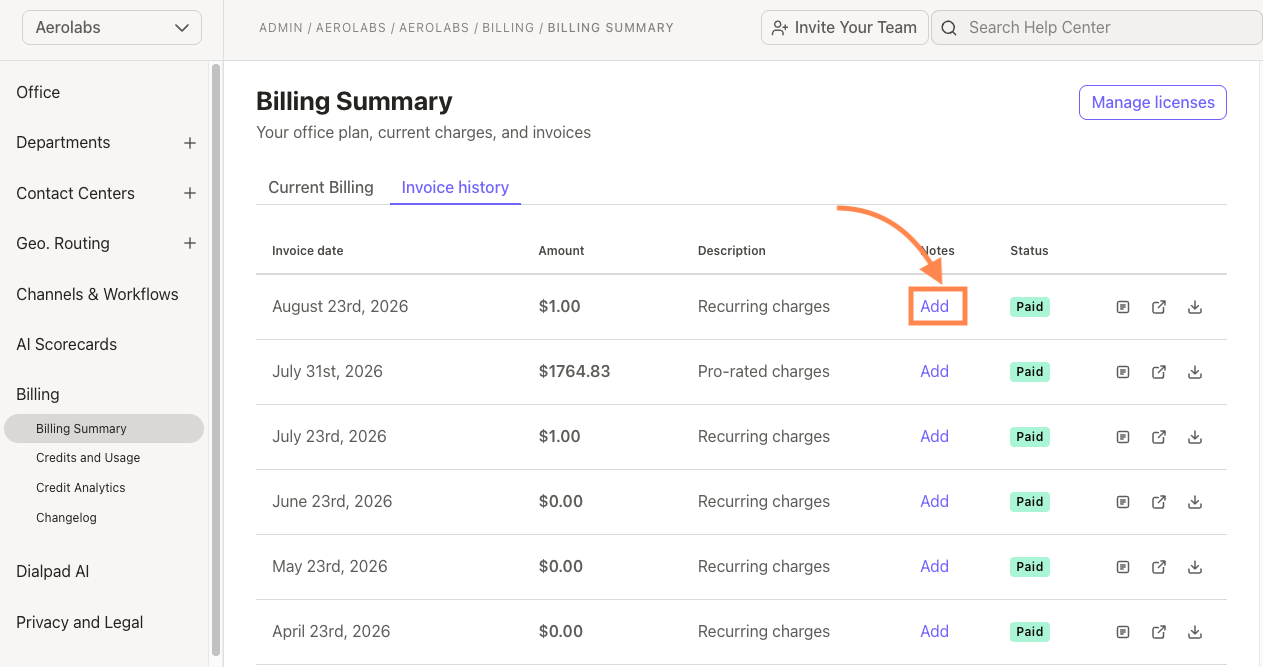
Task: Go to Privacy and Legal
Action: [79, 622]
